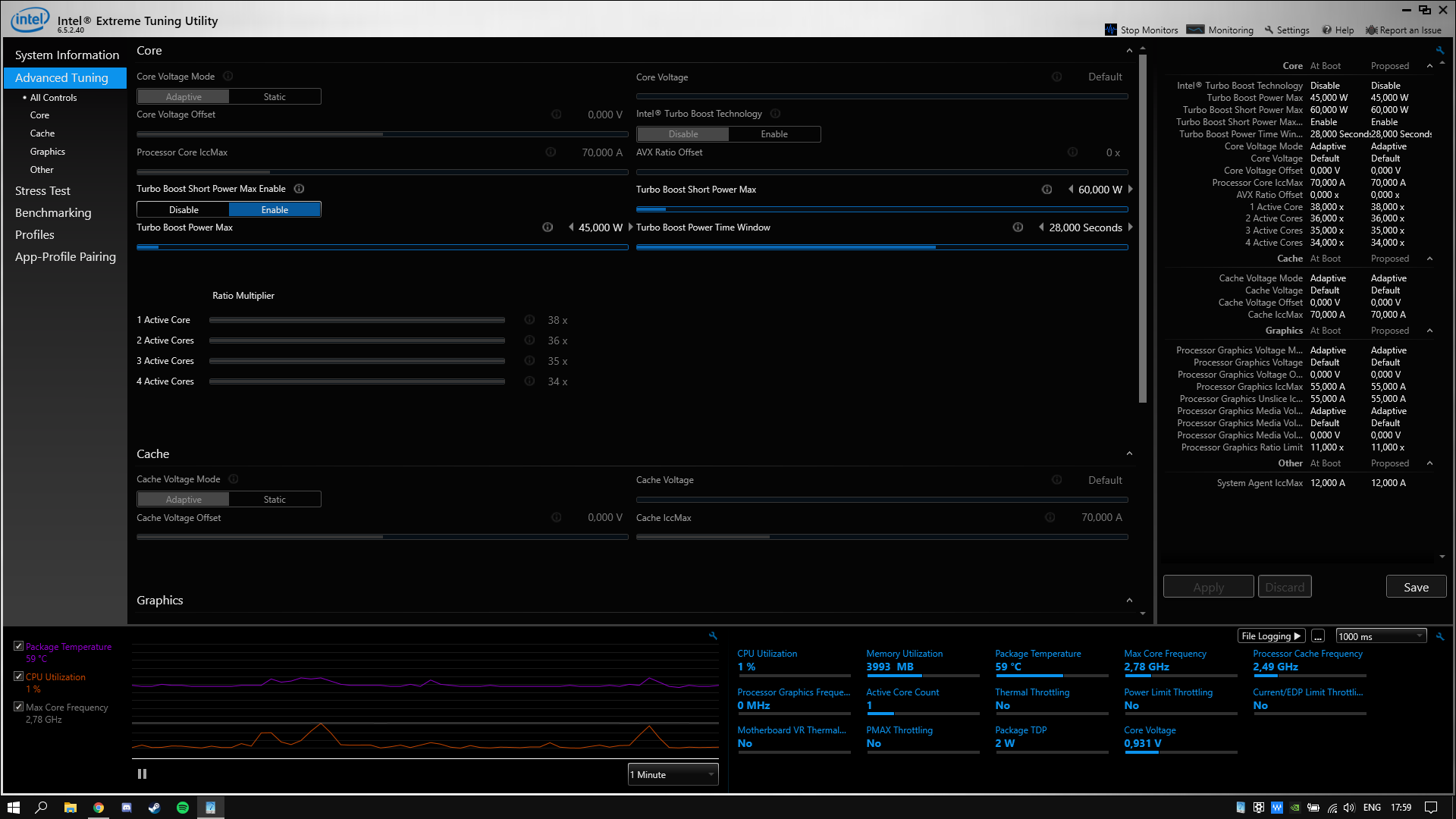Viewport: 1456px width, 819px height.
Task: Set Turbo Boost Short Power Max to Disable
Action: [x=184, y=210]
